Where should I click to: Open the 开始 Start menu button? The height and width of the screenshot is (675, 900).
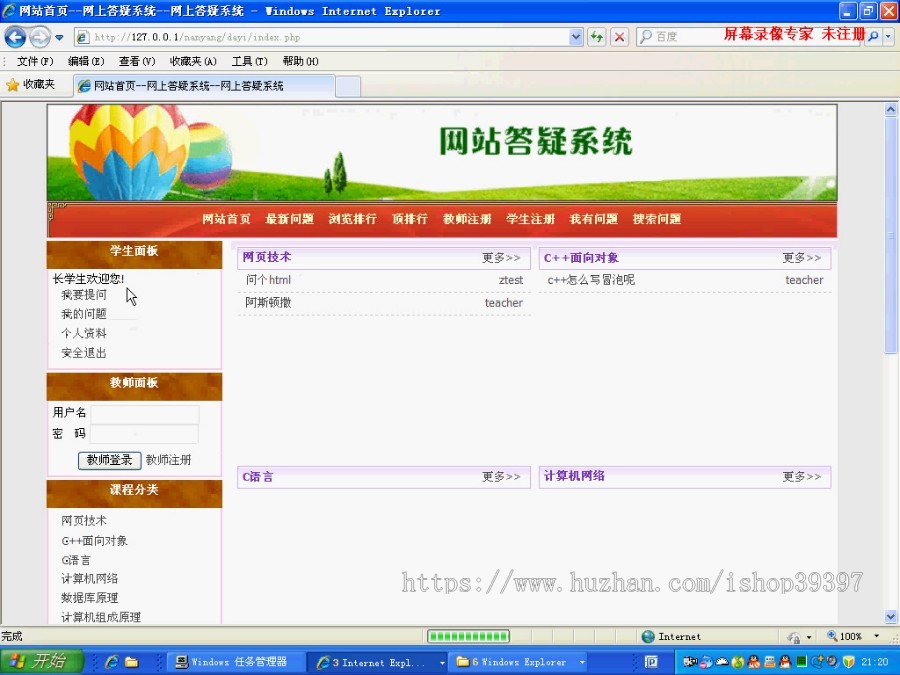(41, 662)
